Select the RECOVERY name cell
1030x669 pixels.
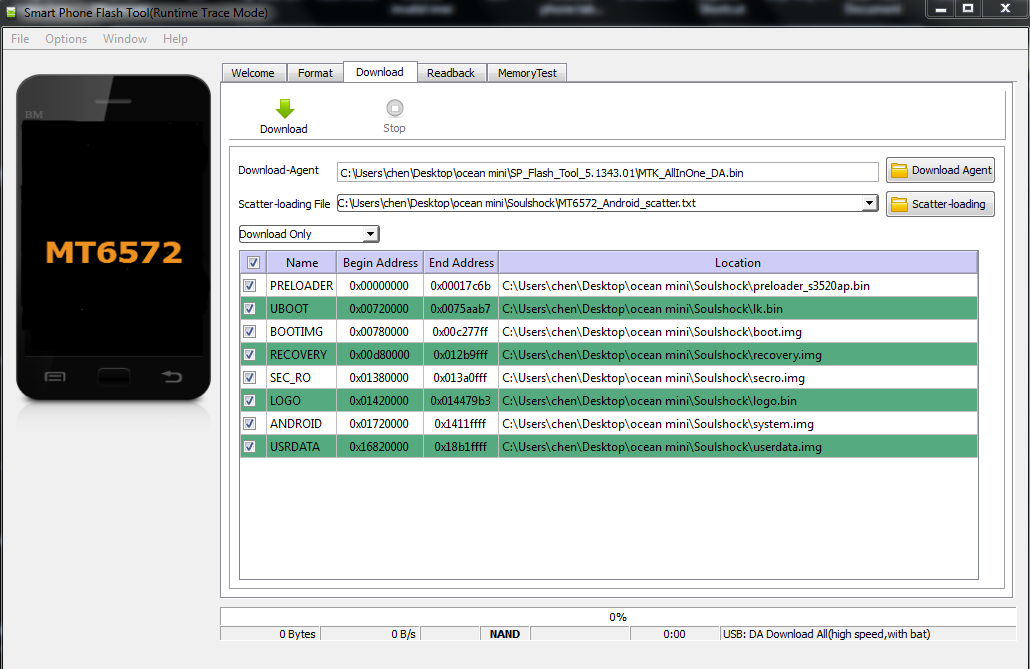302,355
